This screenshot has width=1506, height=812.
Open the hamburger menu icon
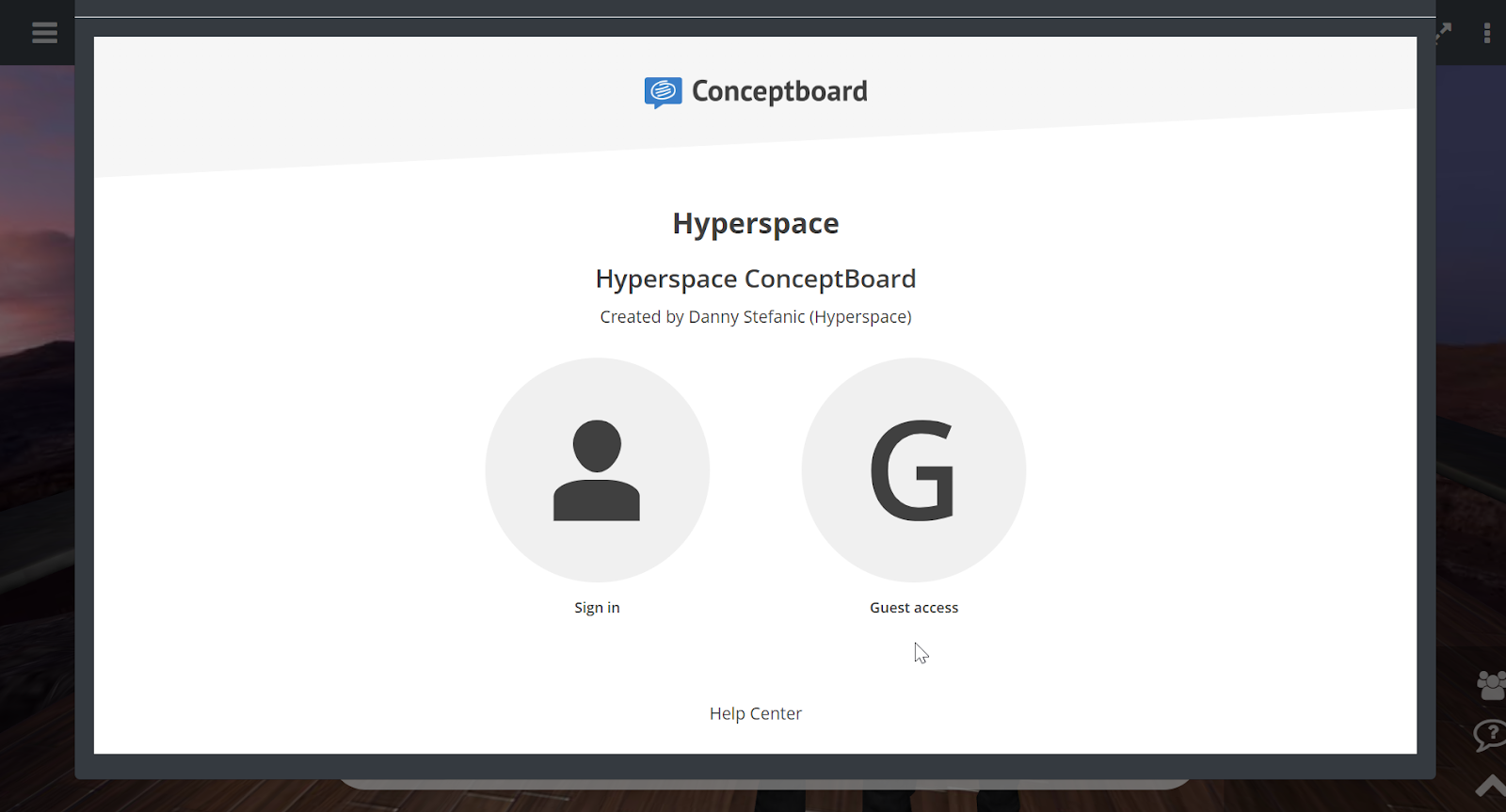point(44,33)
